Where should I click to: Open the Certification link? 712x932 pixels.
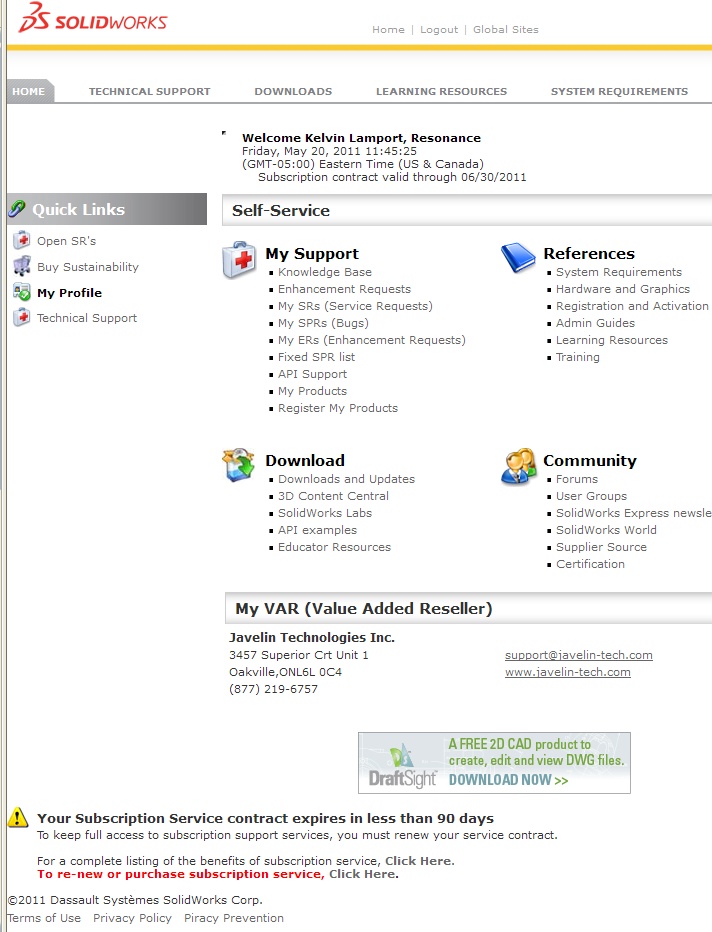pos(590,564)
